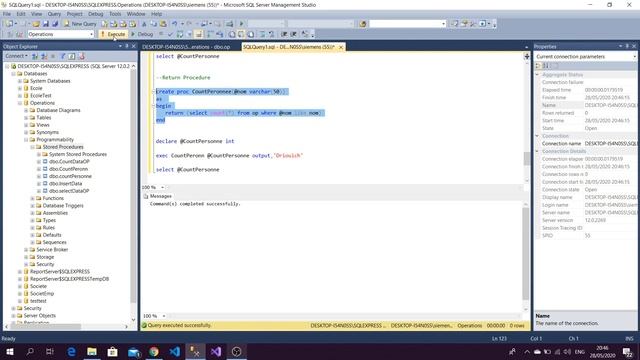Select Results to Text option
Image resolution: width=640 pixels, height=360 pixels.
[x=232, y=34]
